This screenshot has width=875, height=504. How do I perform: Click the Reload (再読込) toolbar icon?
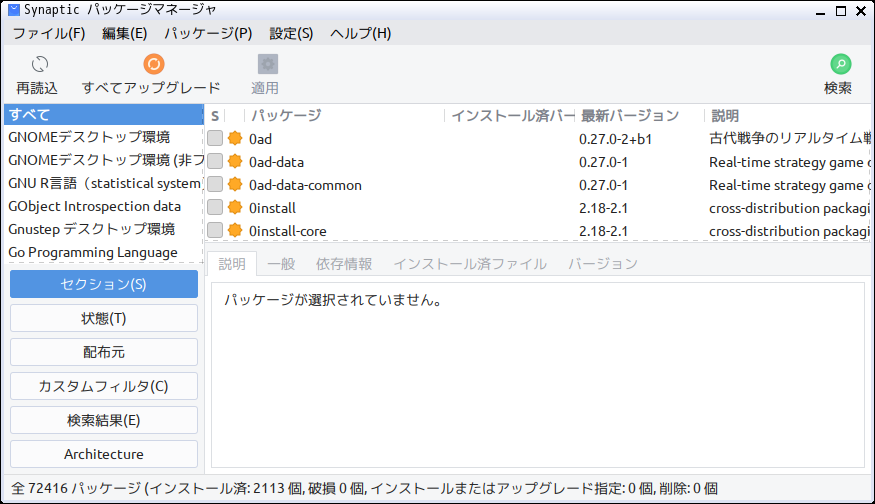click(37, 65)
